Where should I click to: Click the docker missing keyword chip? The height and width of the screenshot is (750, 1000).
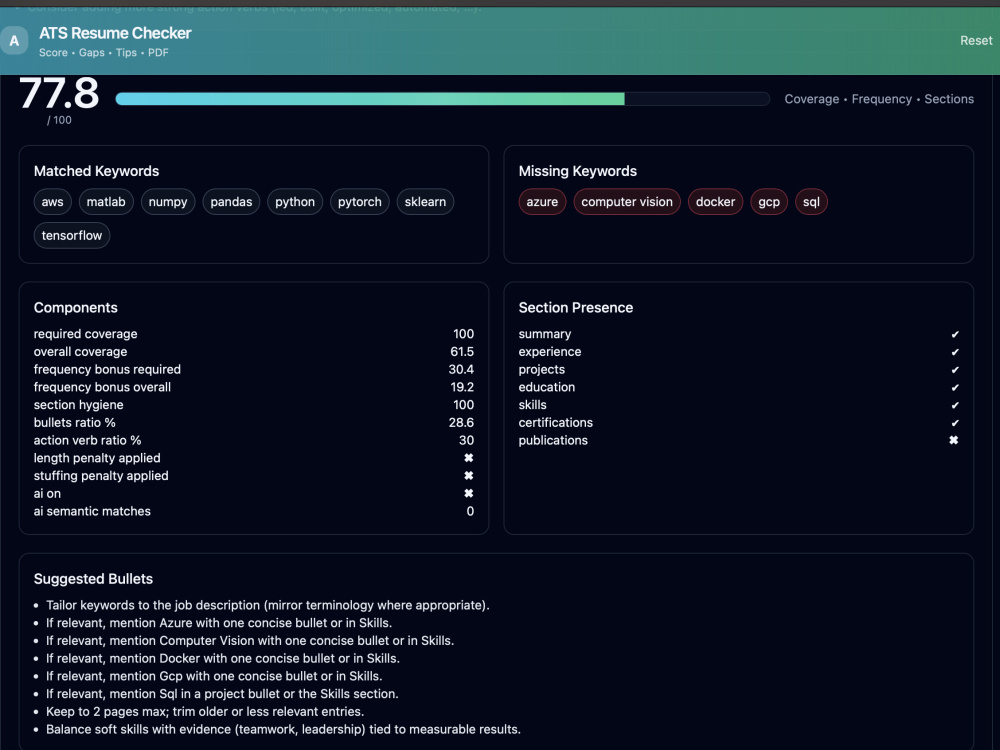tap(715, 202)
